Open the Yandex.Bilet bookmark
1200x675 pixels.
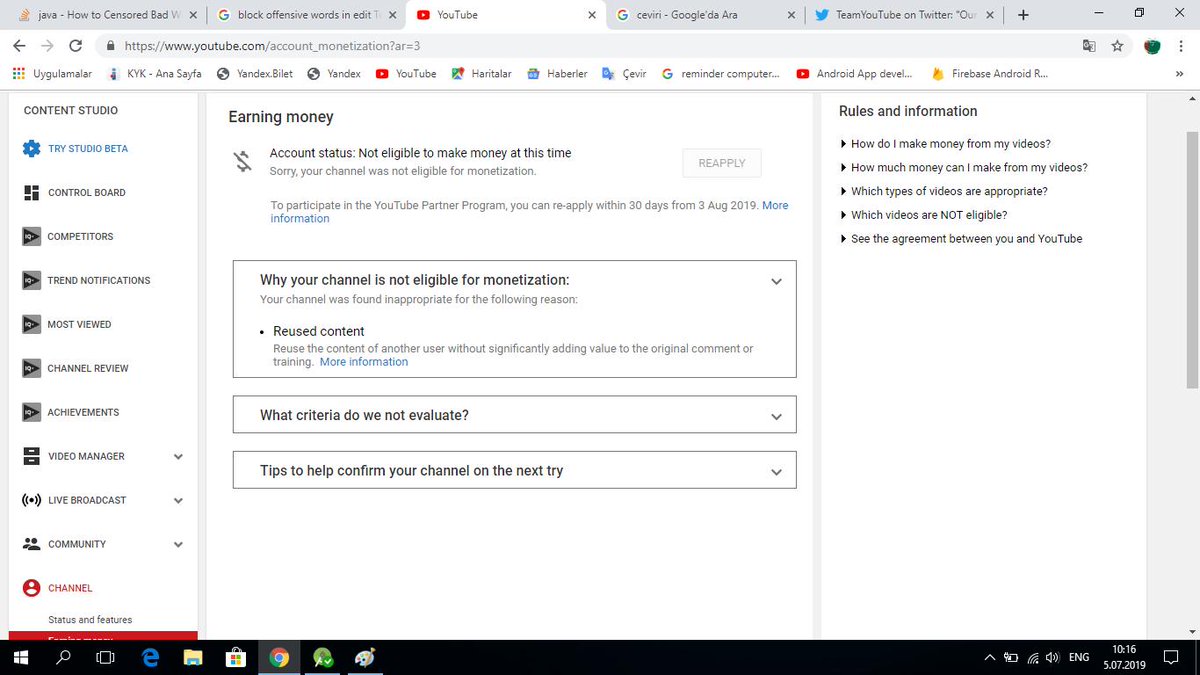point(255,74)
